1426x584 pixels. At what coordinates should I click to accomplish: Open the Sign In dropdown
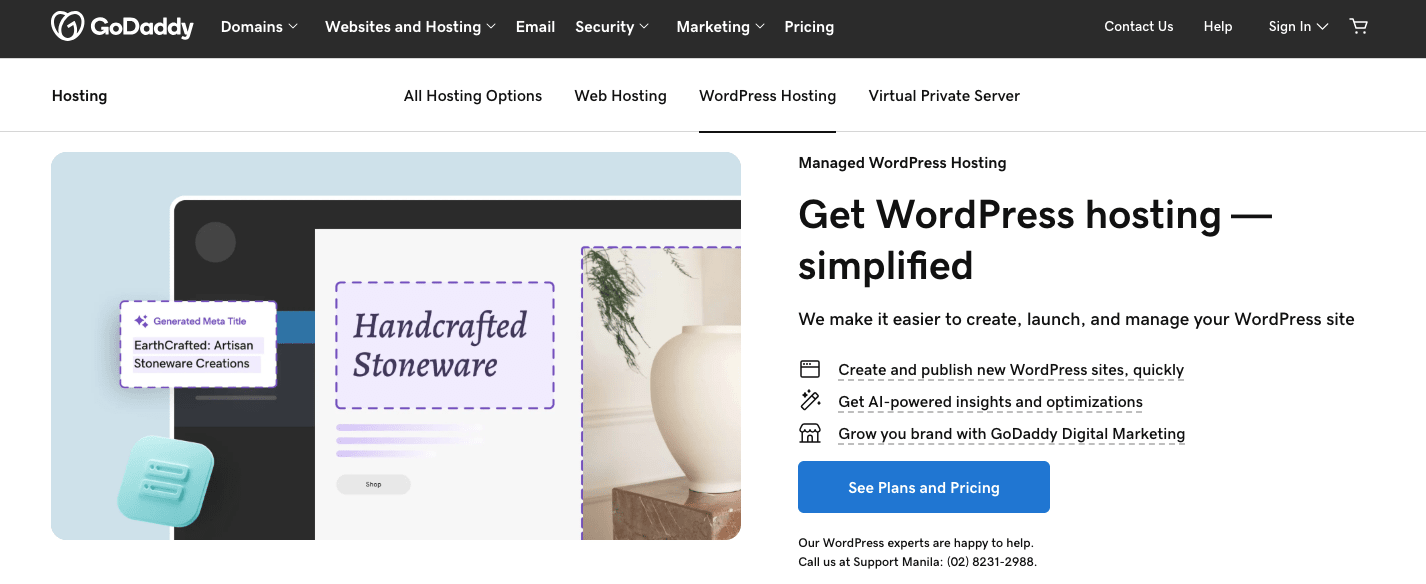click(x=1298, y=27)
